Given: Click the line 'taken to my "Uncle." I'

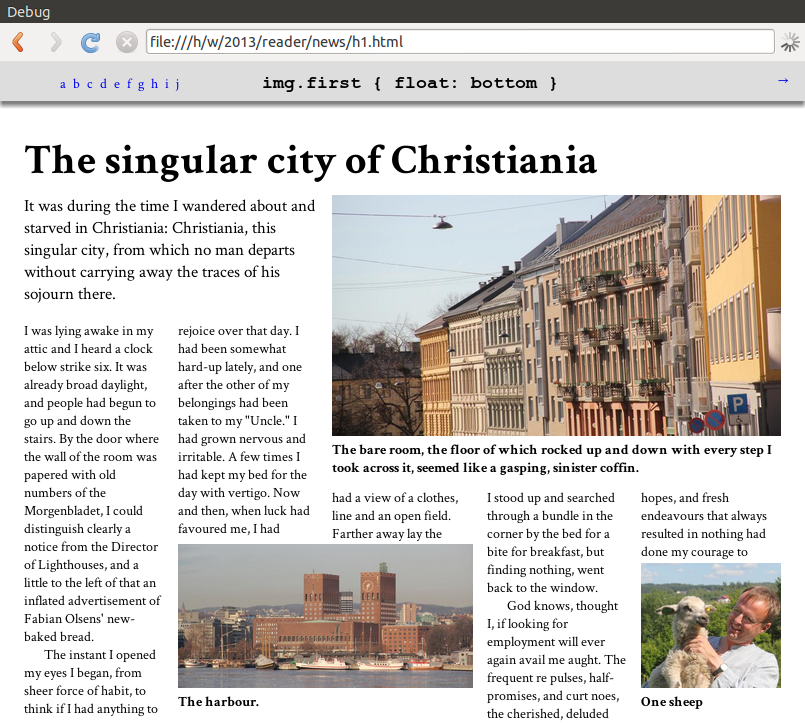Looking at the screenshot, I should pyautogui.click(x=237, y=421).
